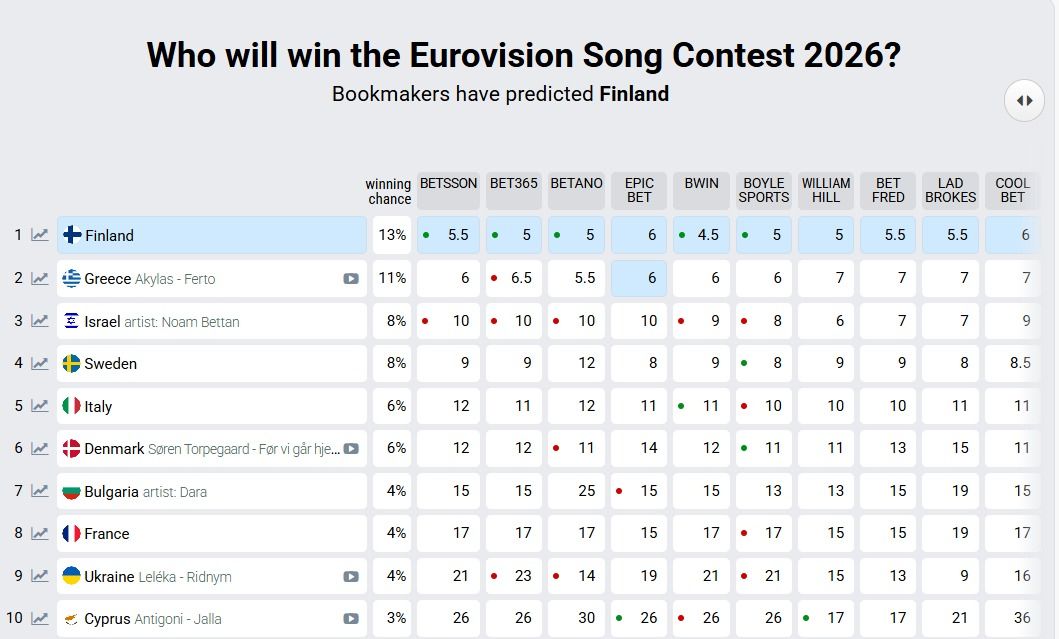Toggle the horizontal scroll arrows button
1059x639 pixels.
(1024, 100)
